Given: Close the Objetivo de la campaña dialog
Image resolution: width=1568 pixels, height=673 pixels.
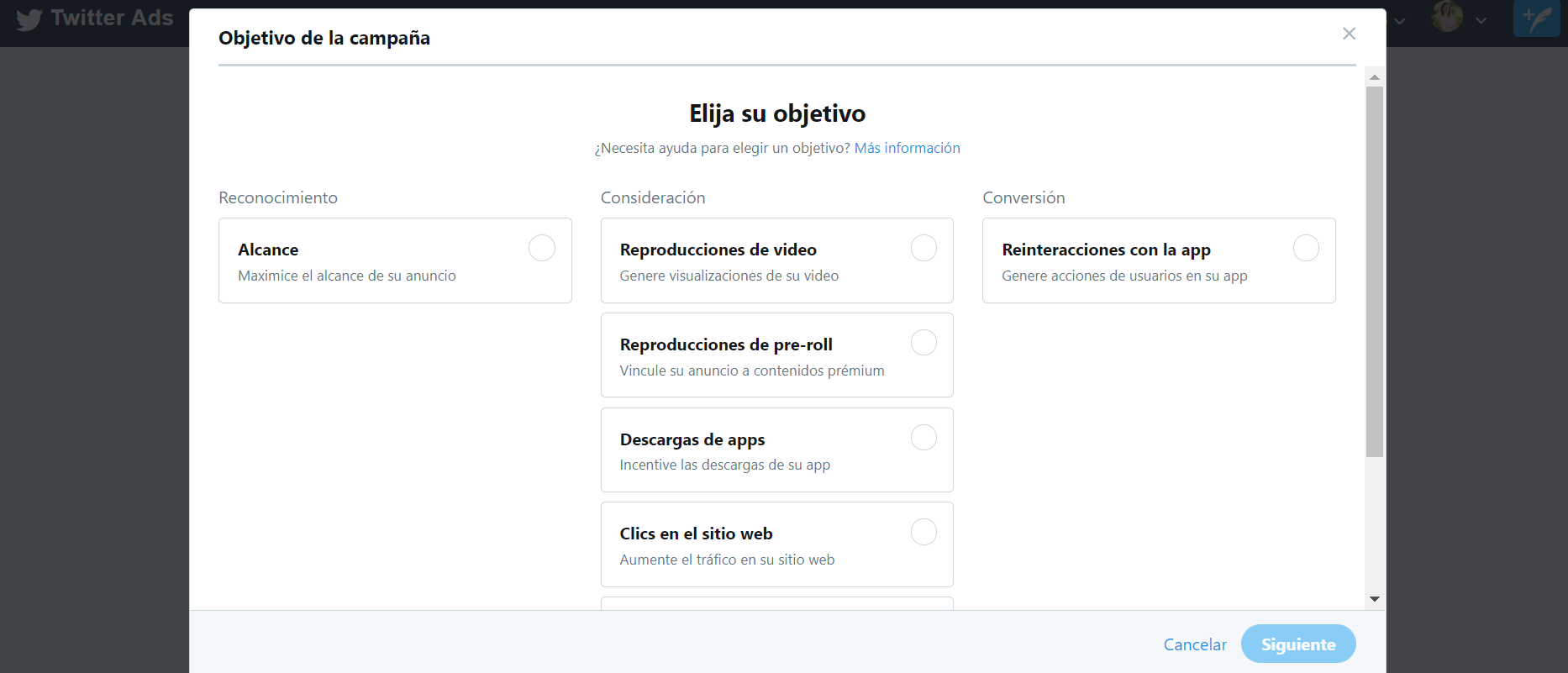Looking at the screenshot, I should 1349,34.
